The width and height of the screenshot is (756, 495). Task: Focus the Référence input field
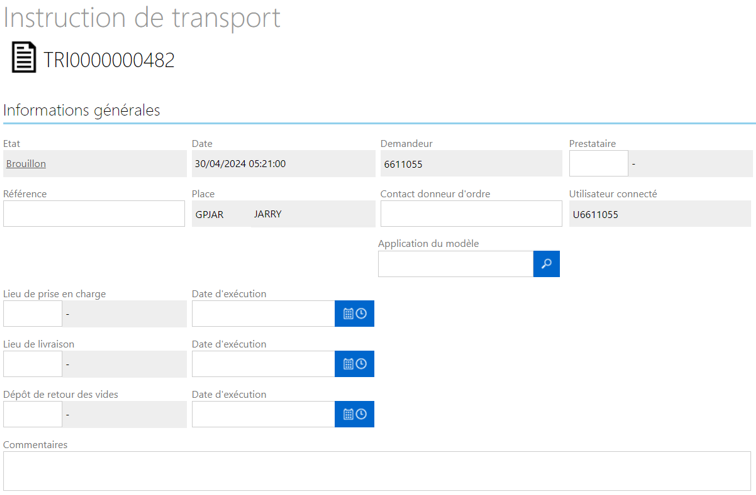click(94, 214)
